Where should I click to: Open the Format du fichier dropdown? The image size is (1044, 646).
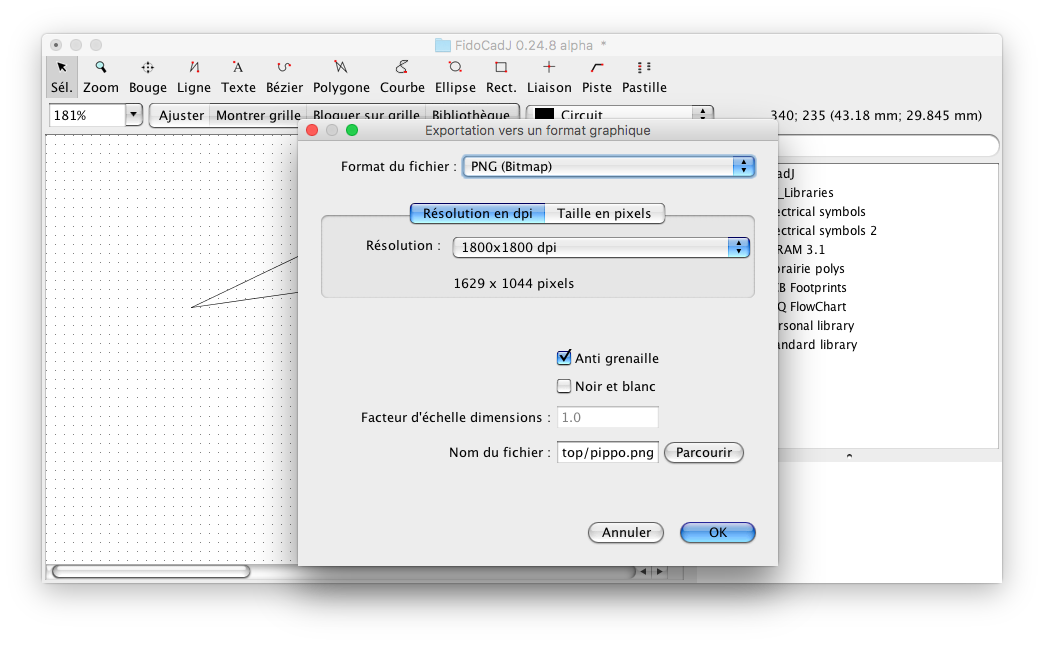608,166
